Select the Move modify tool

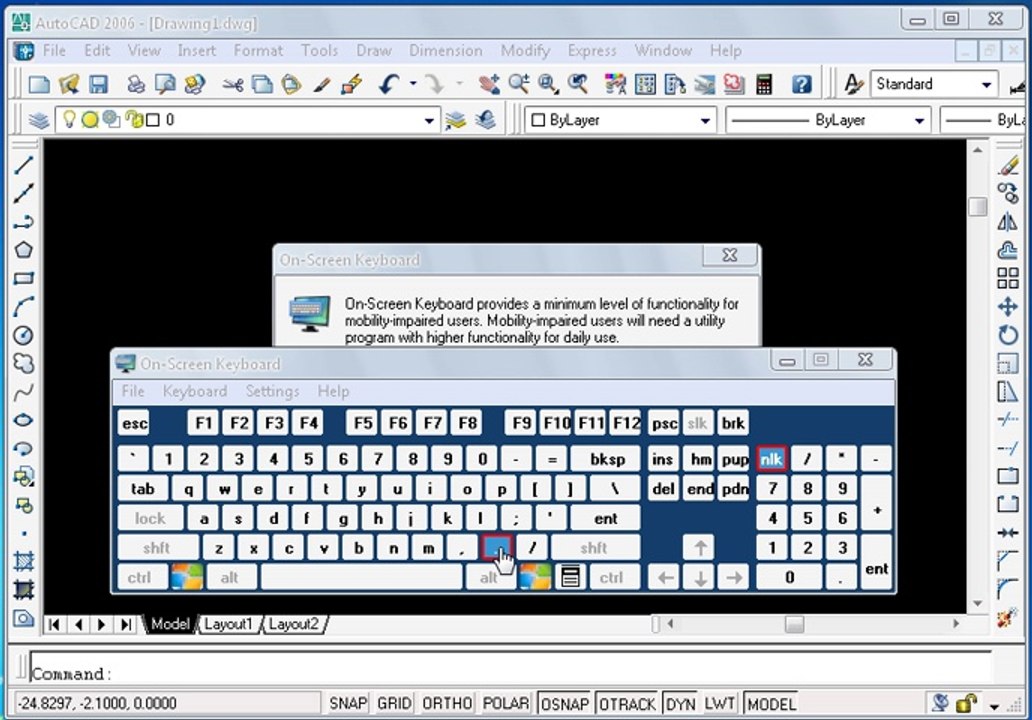[1008, 307]
